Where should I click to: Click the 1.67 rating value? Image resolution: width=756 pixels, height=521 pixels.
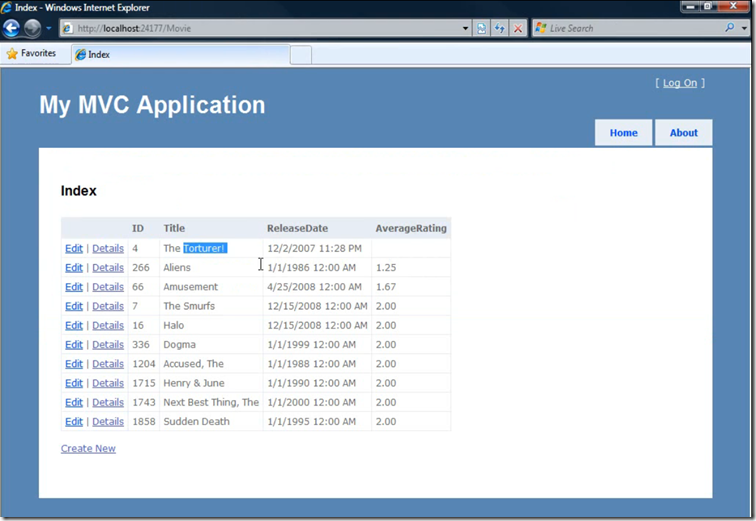386,287
